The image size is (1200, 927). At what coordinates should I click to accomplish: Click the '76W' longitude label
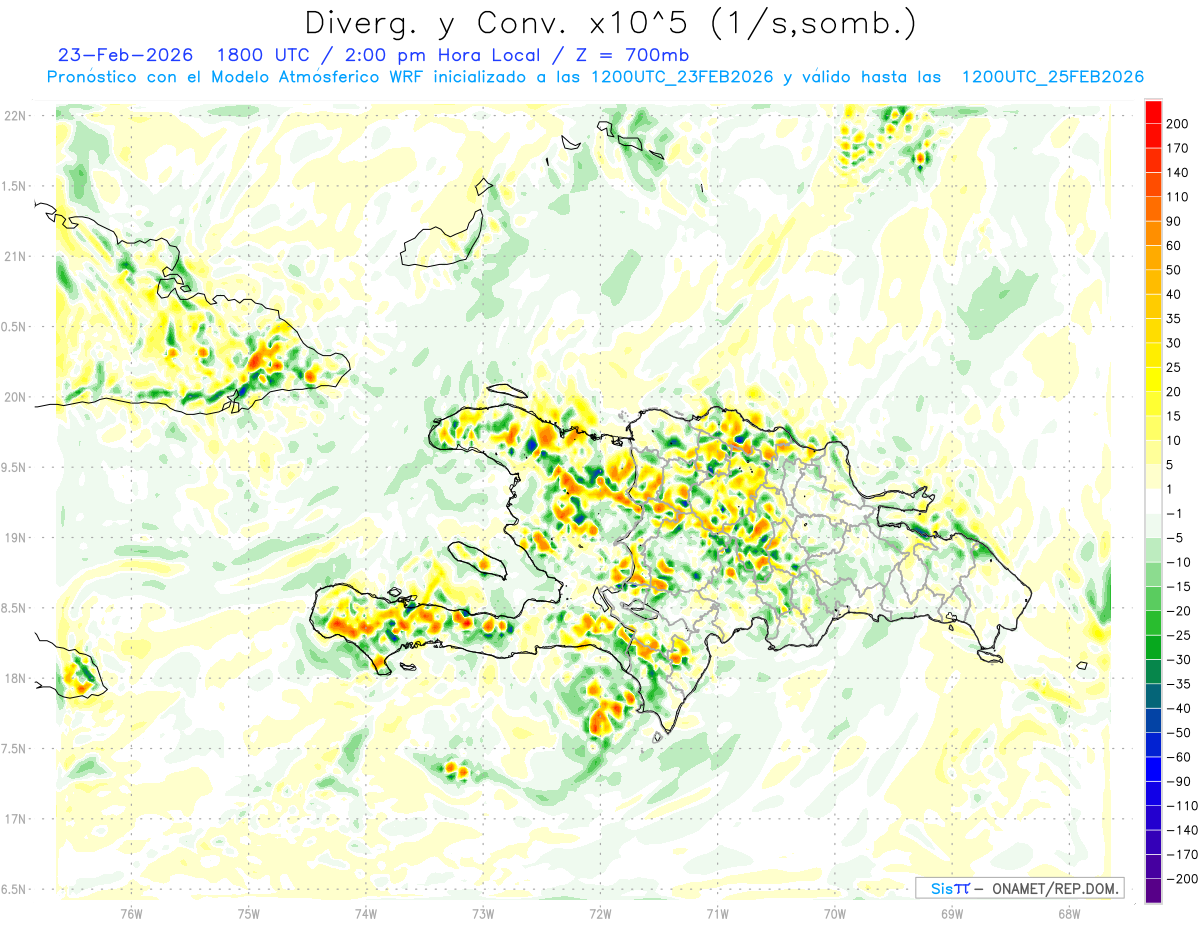pyautogui.click(x=131, y=913)
